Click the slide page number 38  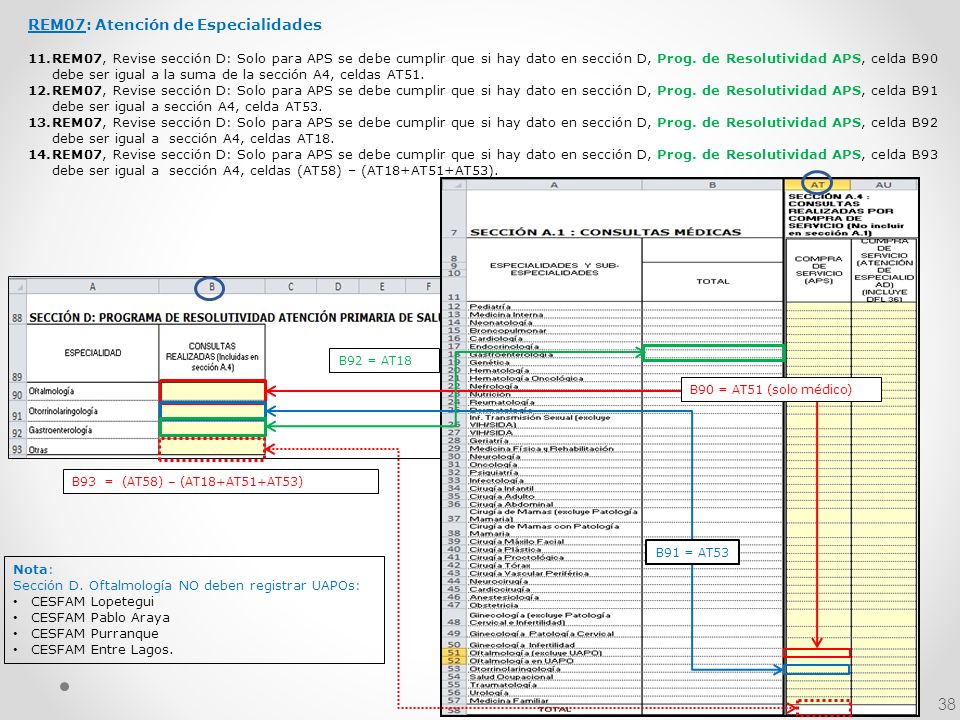coord(946,703)
